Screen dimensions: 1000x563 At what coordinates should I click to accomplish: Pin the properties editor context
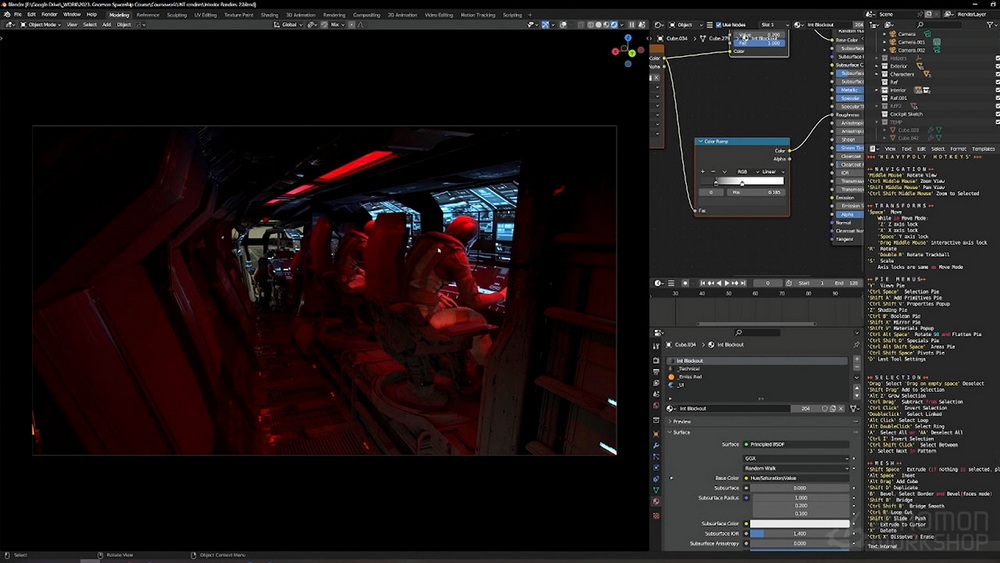coord(857,345)
